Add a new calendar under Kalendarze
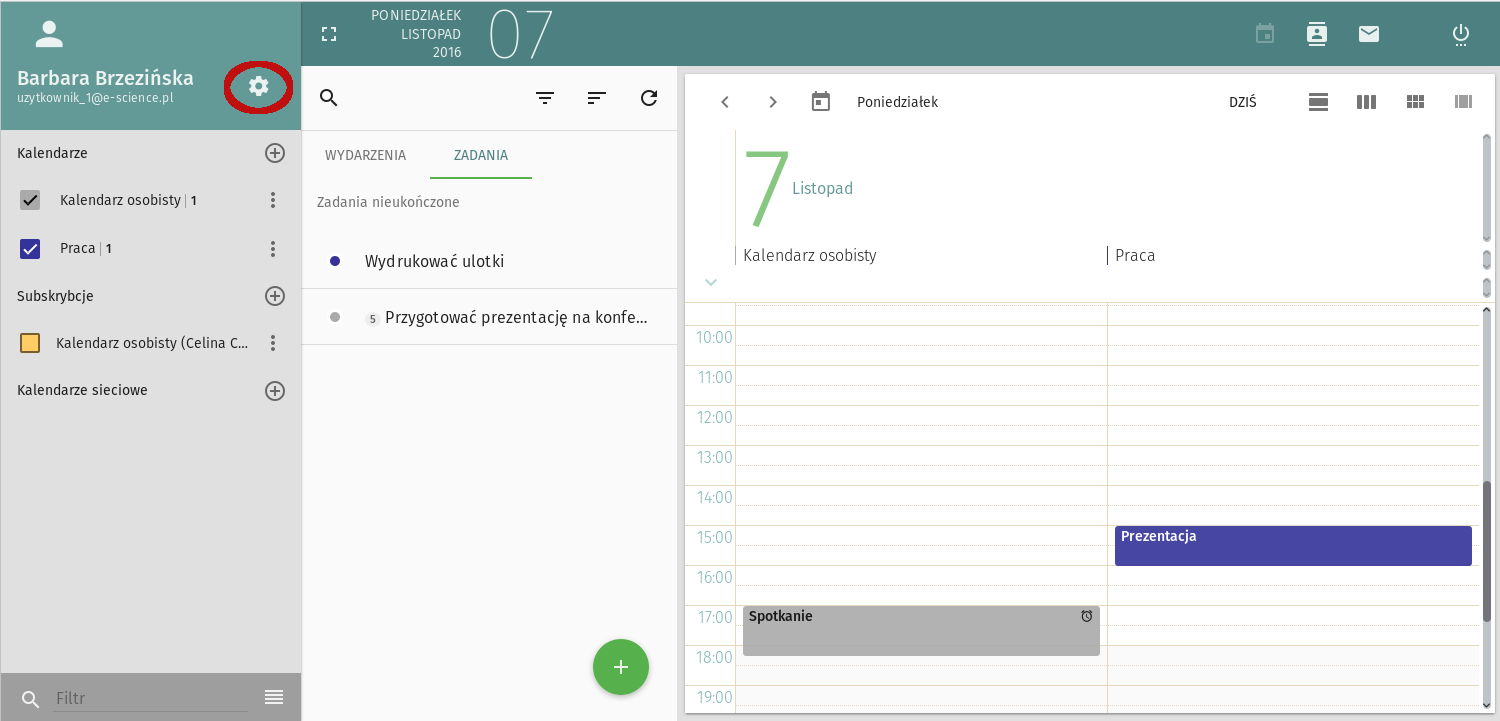 pyautogui.click(x=275, y=153)
